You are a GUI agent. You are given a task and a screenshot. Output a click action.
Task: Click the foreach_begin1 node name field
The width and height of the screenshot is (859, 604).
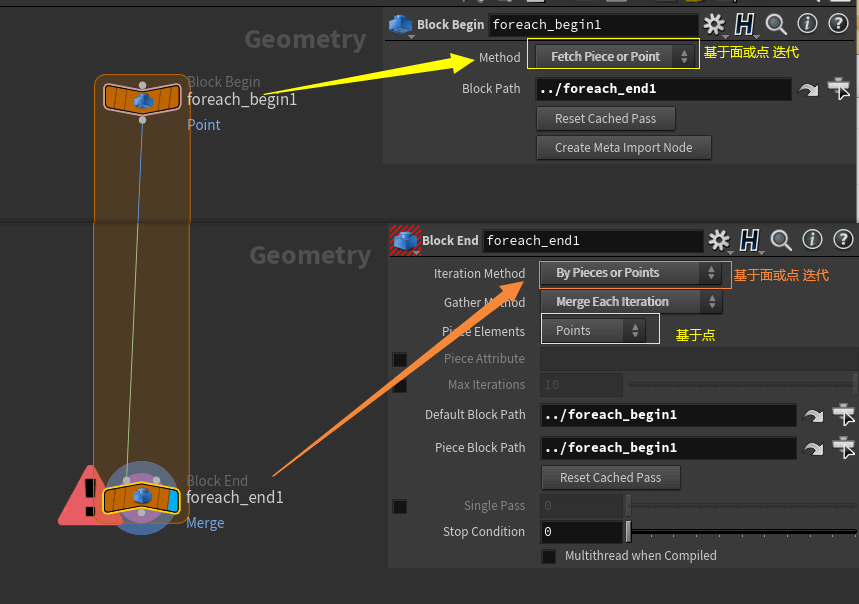point(593,25)
